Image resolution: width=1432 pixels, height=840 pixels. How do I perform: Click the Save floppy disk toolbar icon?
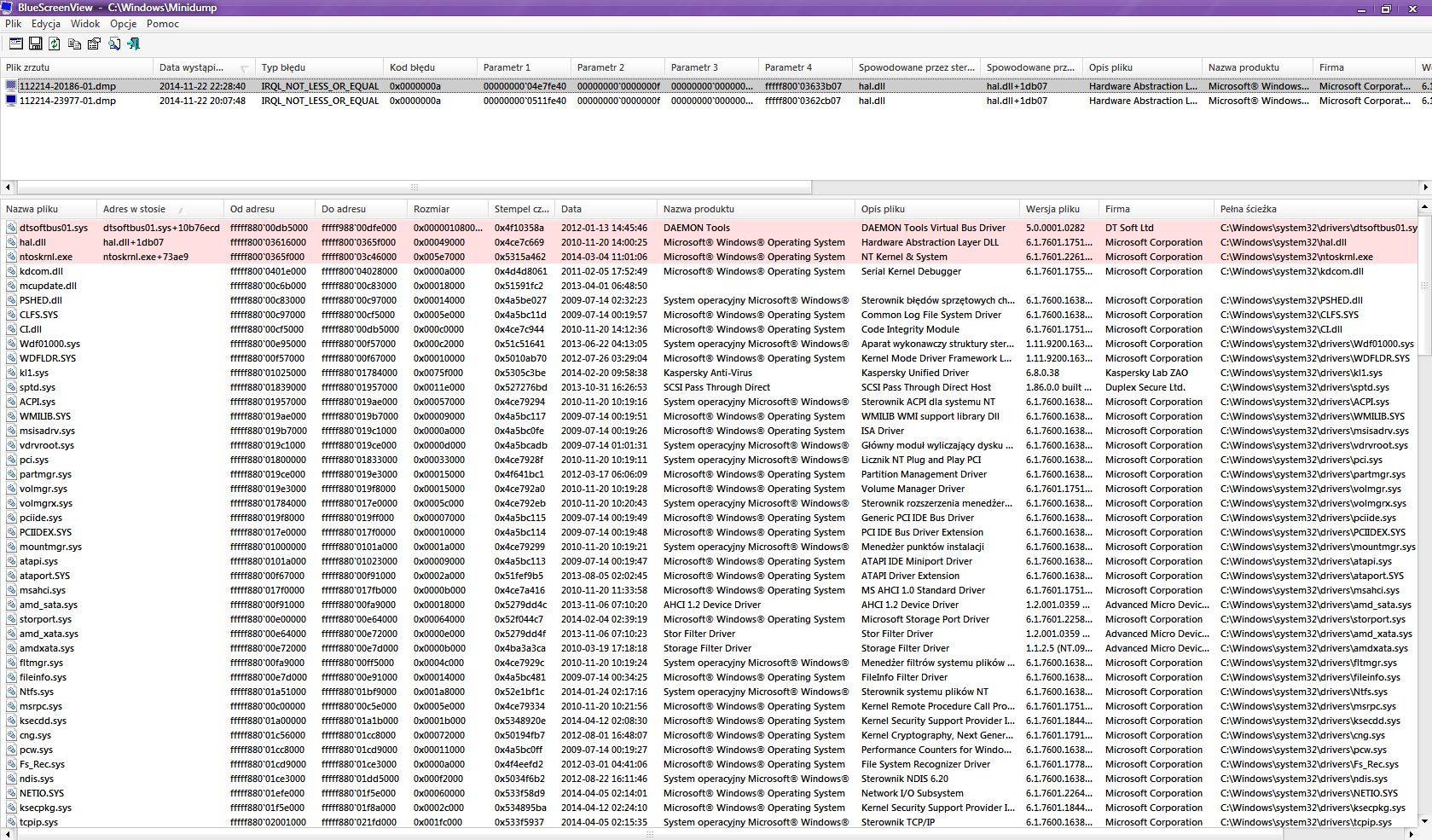[x=36, y=43]
